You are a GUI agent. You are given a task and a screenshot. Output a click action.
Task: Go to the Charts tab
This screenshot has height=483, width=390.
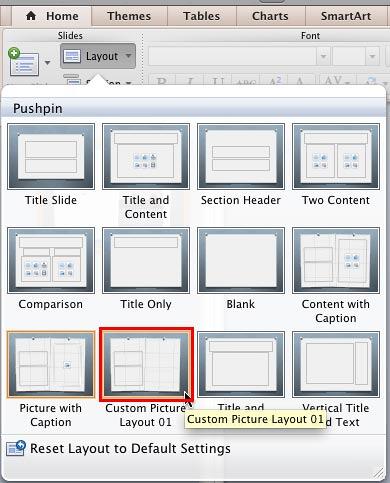click(x=270, y=16)
